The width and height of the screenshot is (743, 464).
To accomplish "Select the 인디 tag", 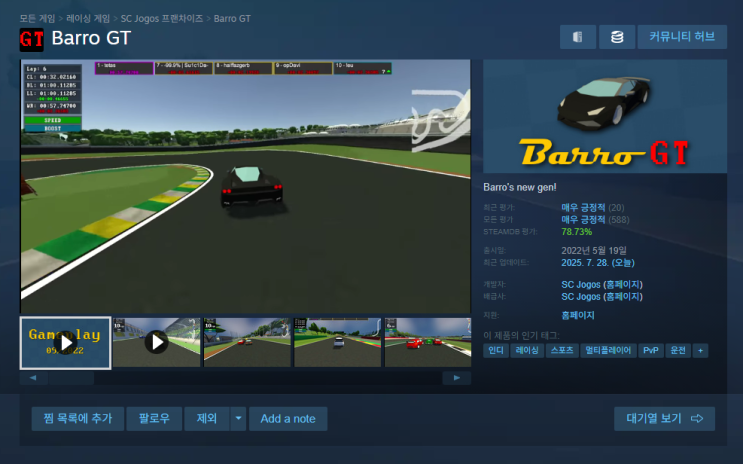I will [496, 350].
